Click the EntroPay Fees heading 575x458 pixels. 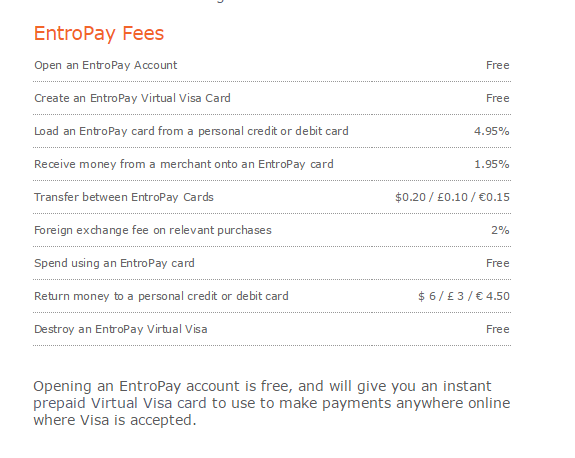pos(99,34)
